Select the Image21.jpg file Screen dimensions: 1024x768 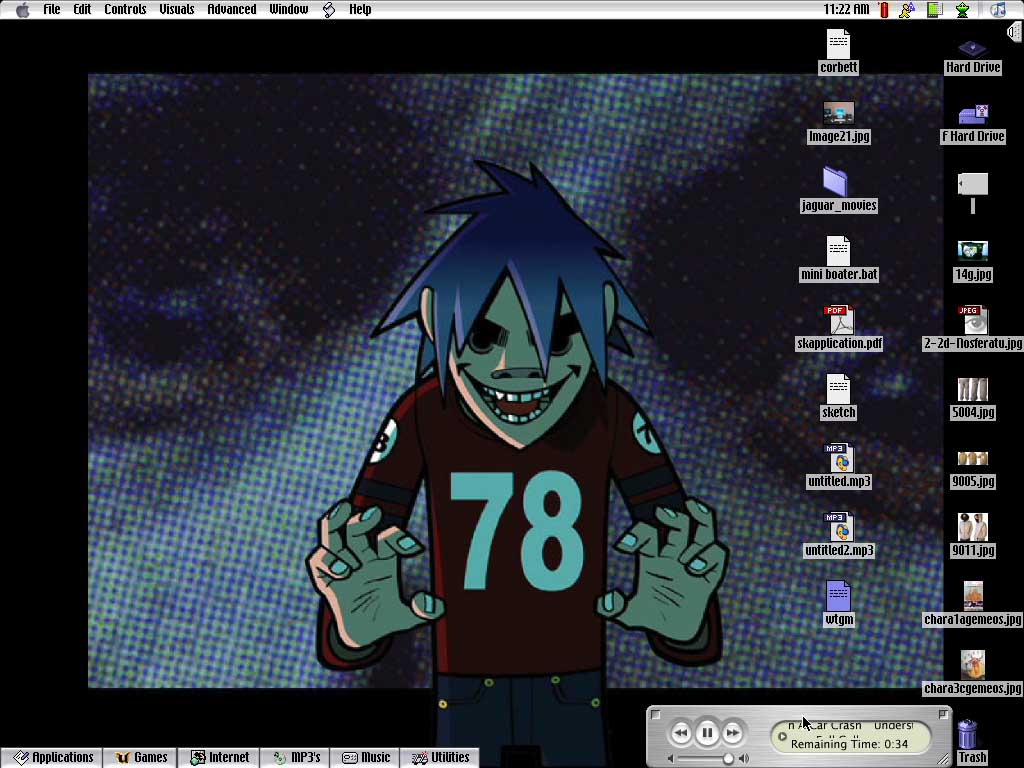tap(839, 113)
